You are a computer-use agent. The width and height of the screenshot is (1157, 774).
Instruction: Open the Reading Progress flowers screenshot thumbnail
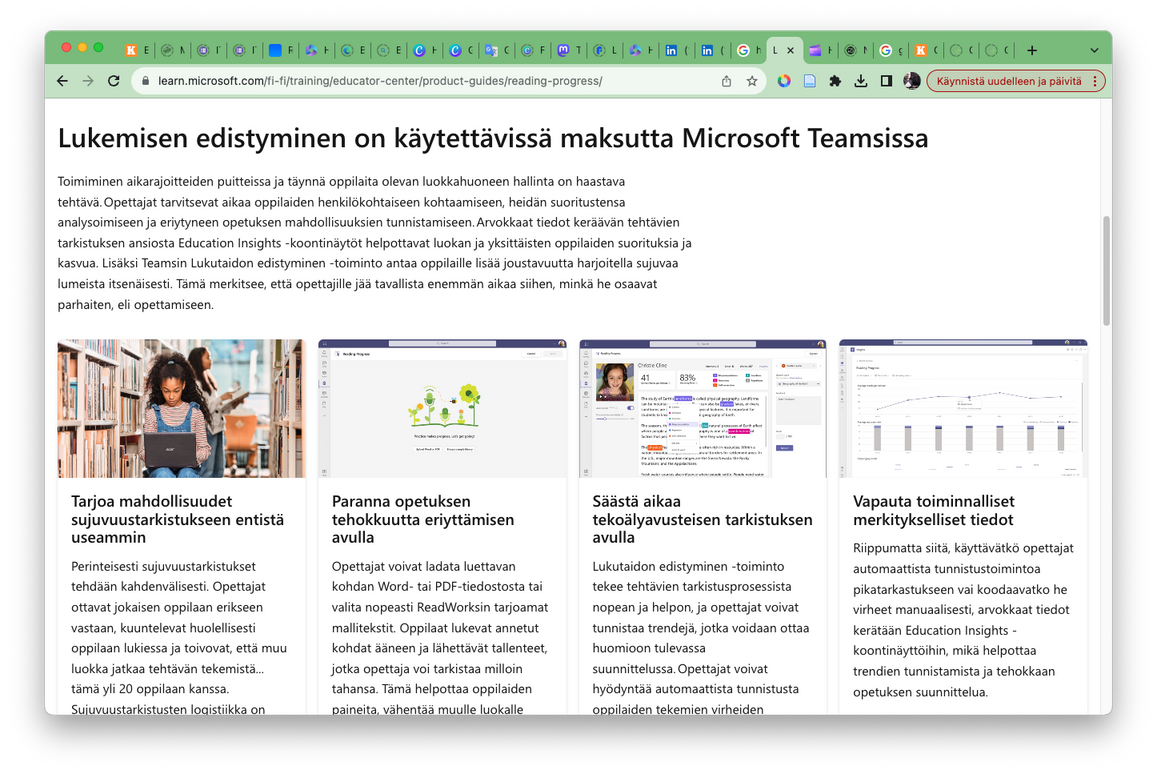pyautogui.click(x=442, y=408)
